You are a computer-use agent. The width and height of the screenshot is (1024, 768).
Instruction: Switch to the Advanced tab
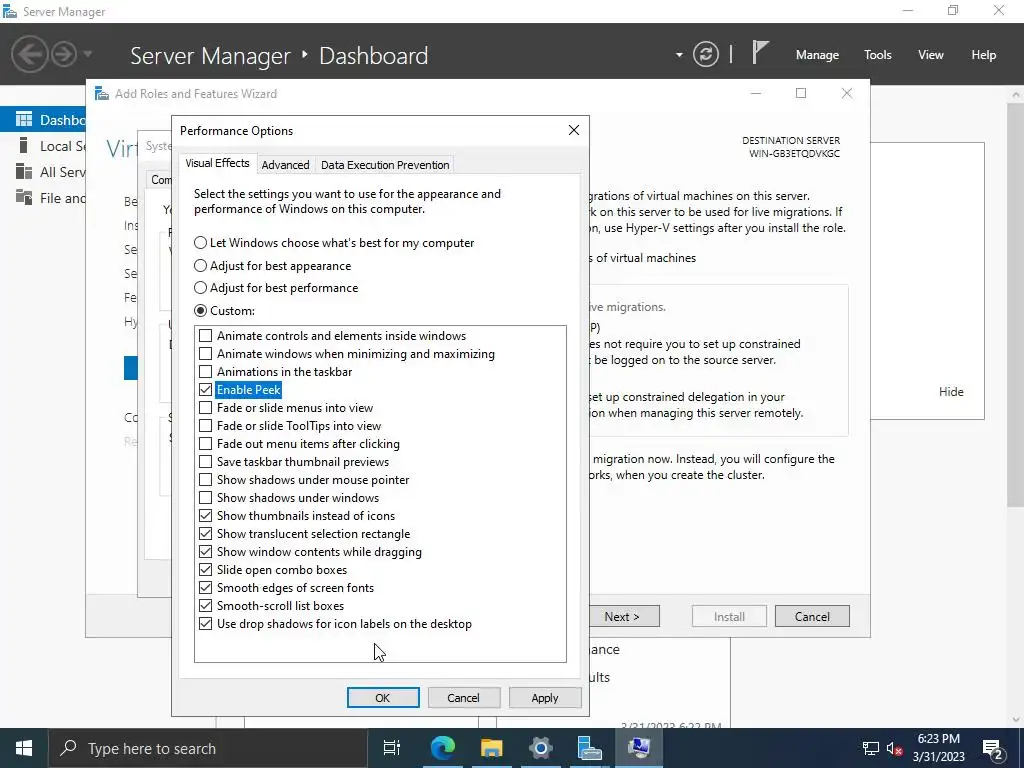tap(285, 165)
